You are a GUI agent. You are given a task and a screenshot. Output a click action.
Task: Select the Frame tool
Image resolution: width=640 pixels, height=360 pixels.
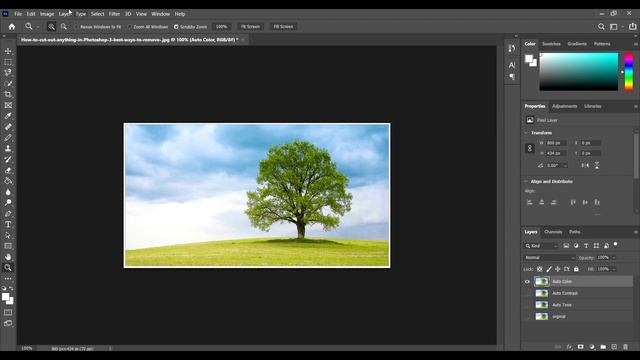coord(8,105)
